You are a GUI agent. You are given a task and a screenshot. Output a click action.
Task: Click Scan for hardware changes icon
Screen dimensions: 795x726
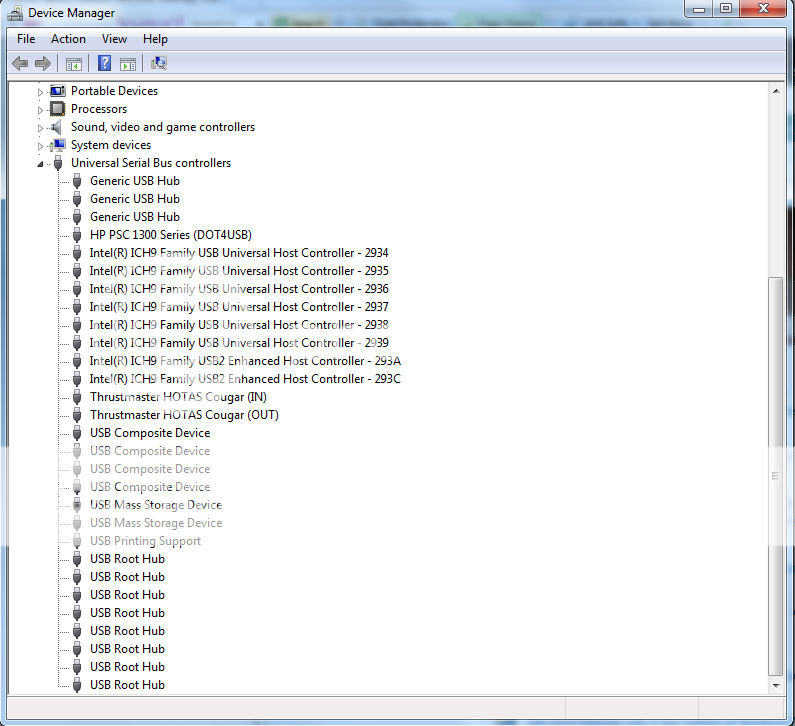(x=159, y=64)
